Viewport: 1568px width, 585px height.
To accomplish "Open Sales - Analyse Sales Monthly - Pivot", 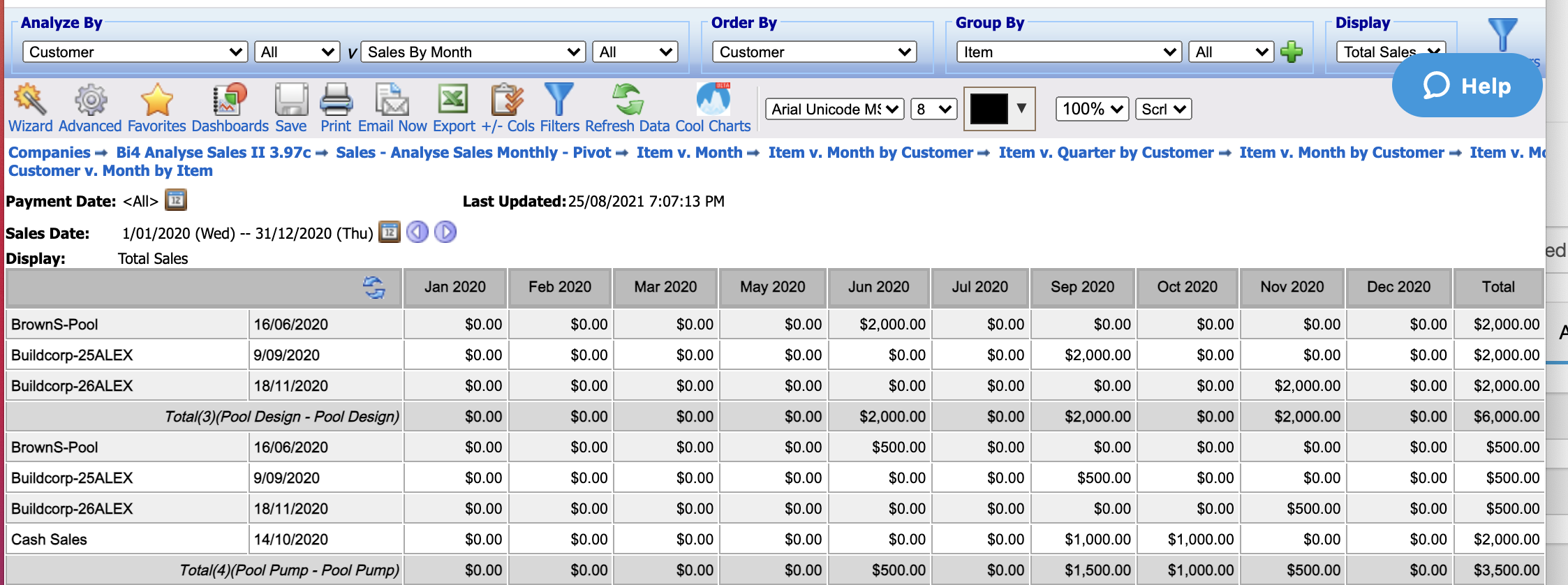I will tap(473, 152).
